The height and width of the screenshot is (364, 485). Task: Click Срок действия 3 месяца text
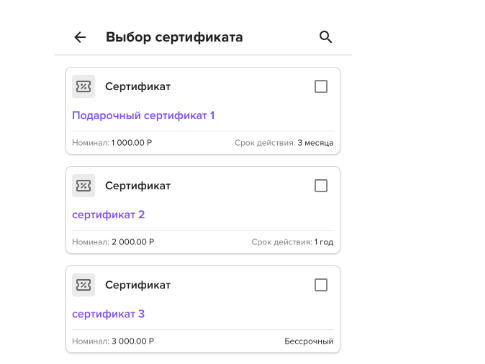[x=284, y=143]
